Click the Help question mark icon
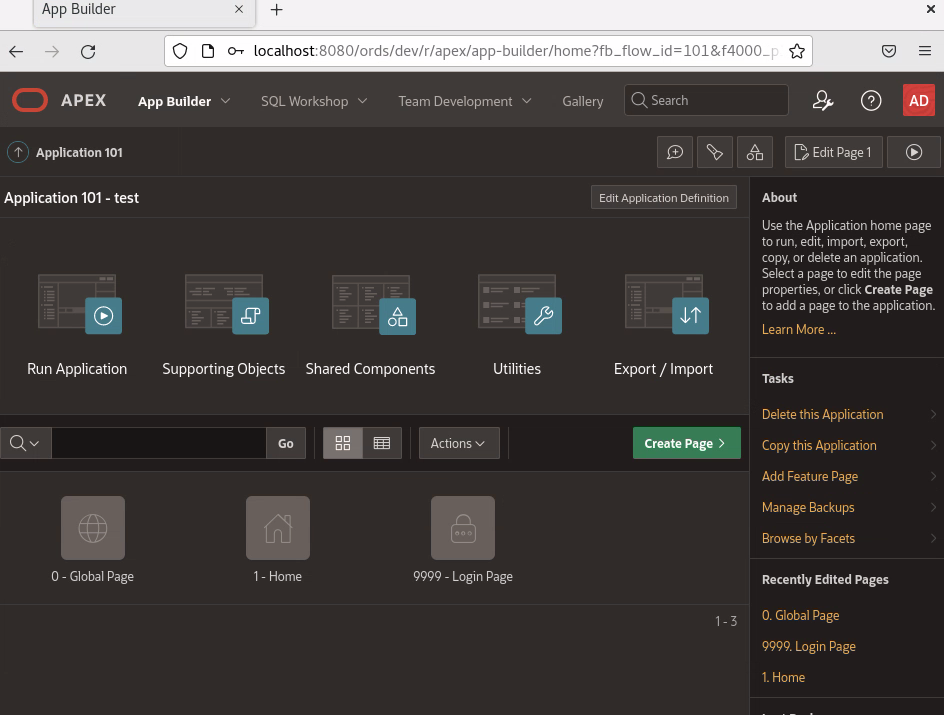The width and height of the screenshot is (944, 715). coord(871,101)
